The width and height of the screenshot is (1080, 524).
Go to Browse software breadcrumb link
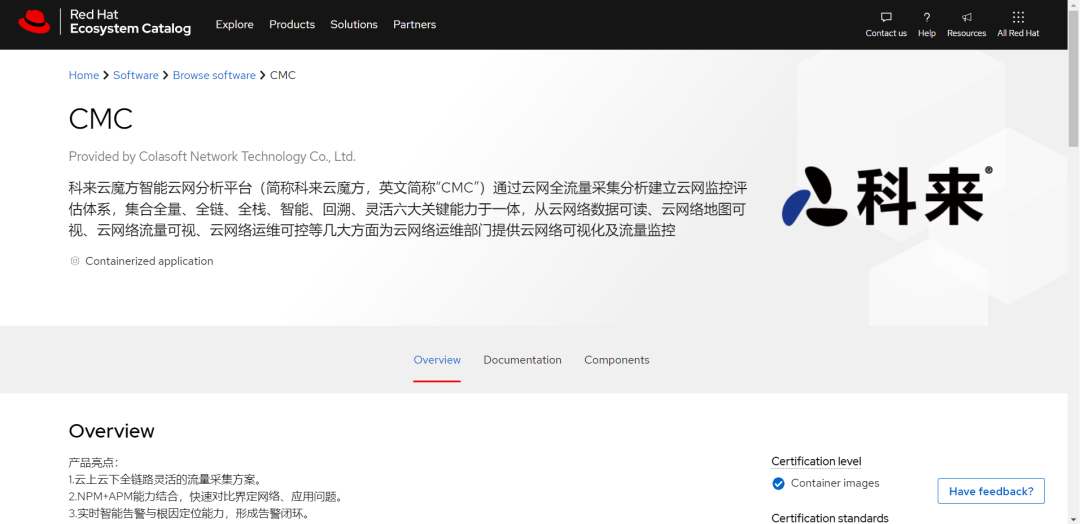214,75
